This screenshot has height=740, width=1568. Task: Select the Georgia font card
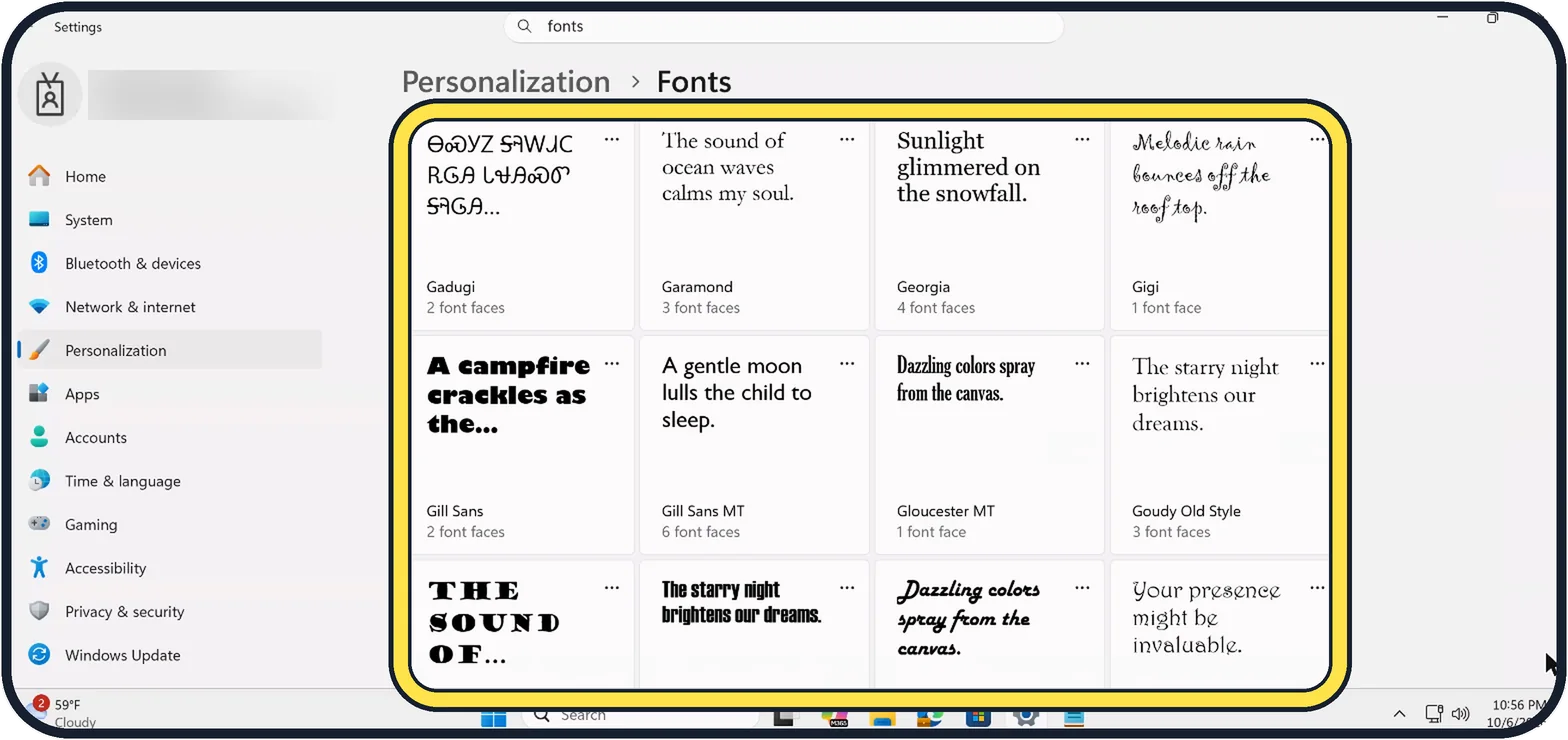990,225
